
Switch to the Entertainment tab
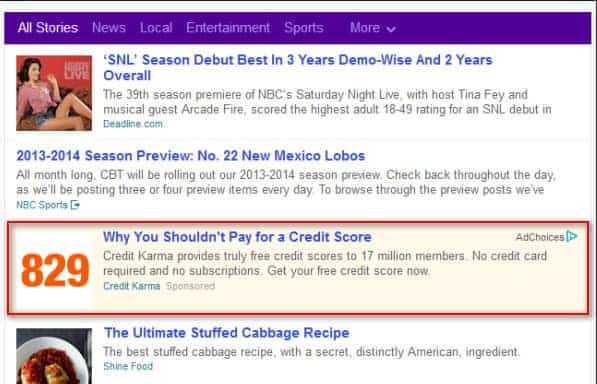pyautogui.click(x=228, y=28)
